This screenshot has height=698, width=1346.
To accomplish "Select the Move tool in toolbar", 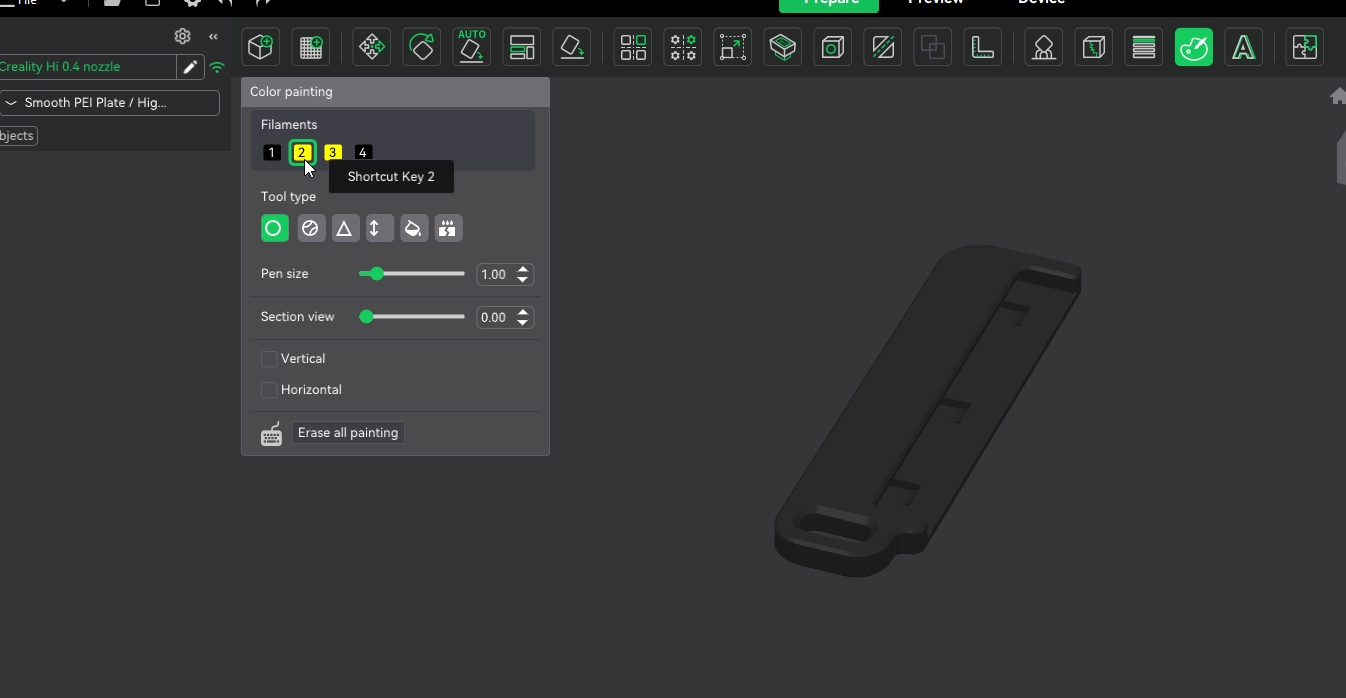I will point(372,47).
